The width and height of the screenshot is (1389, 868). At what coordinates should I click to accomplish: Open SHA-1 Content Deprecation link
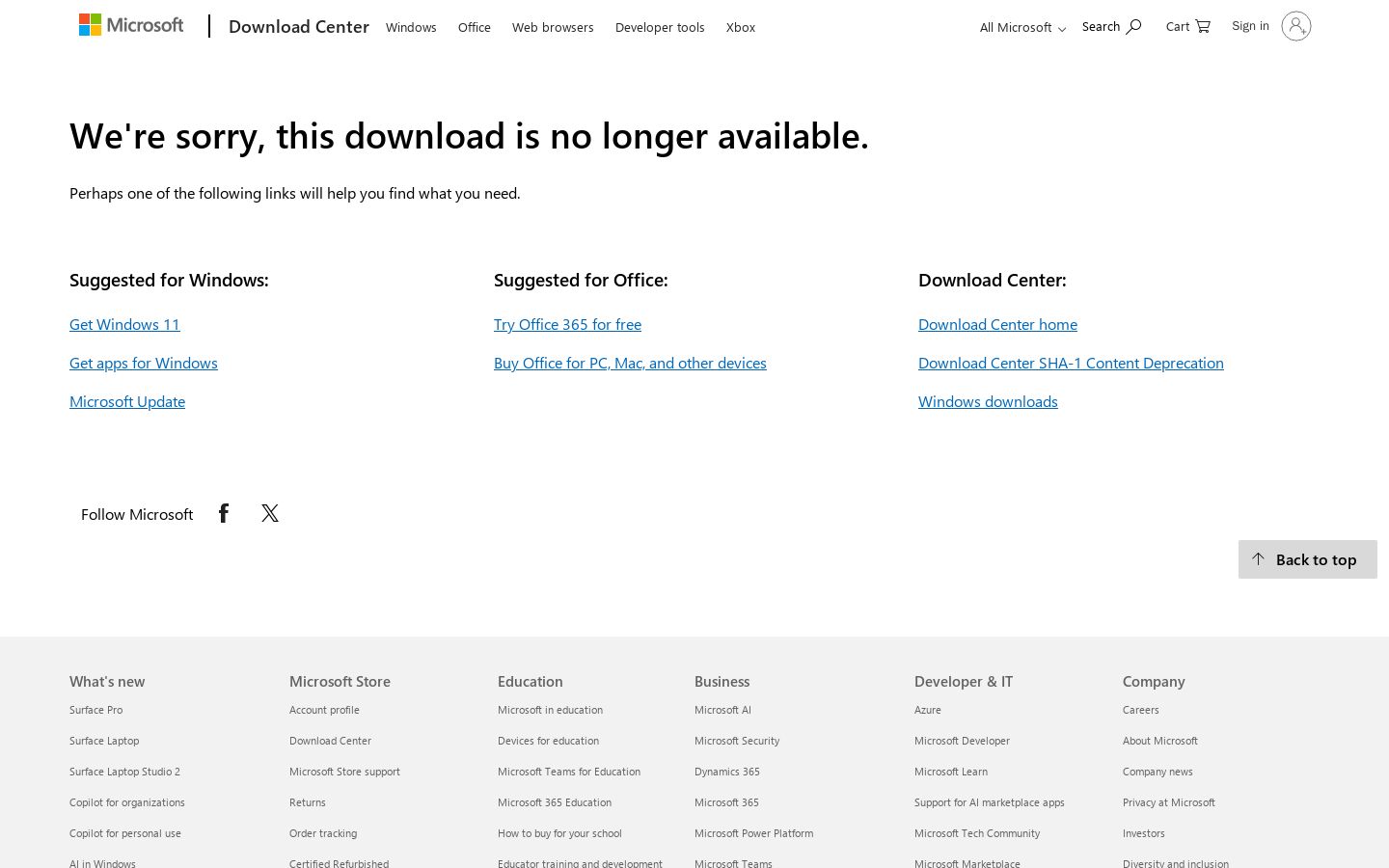coord(1071,363)
